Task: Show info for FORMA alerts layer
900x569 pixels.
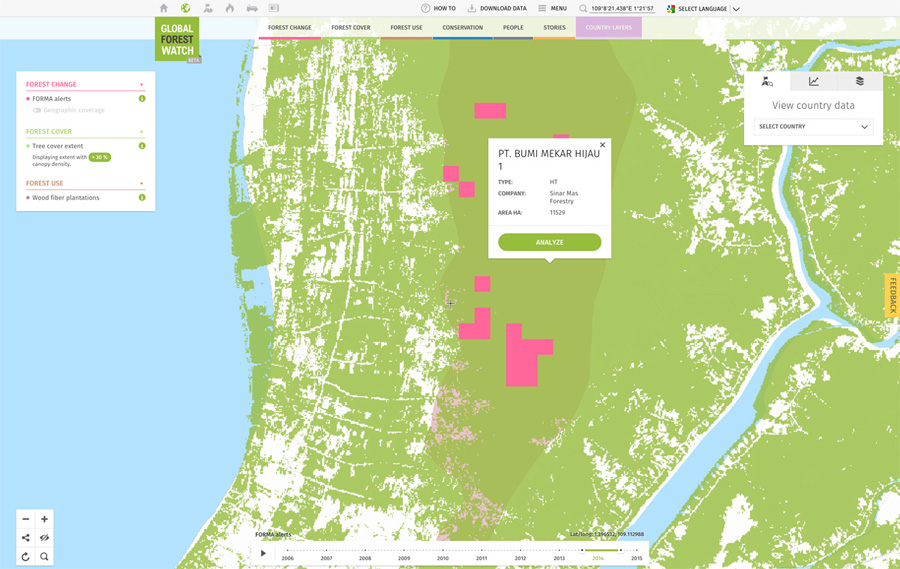Action: (142, 99)
